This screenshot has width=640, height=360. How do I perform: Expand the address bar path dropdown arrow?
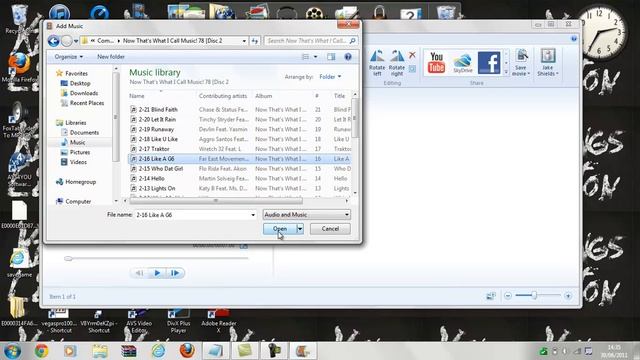244,41
